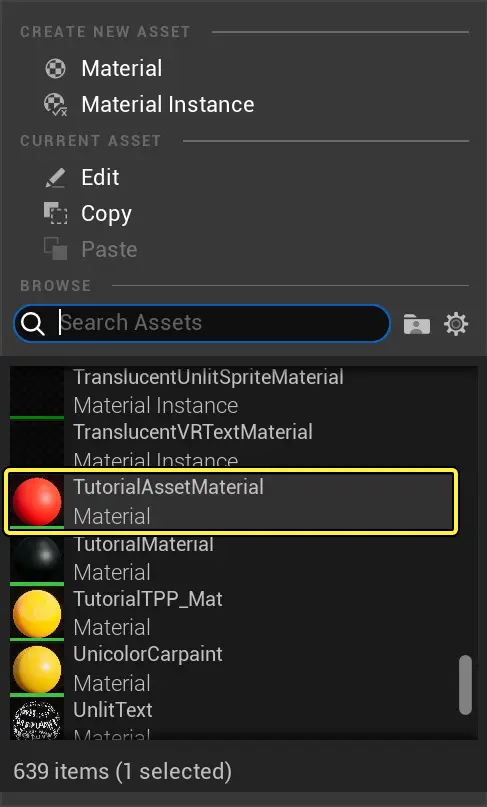This screenshot has width=487, height=807.
Task: Open asset picker settings gear
Action: tap(456, 324)
